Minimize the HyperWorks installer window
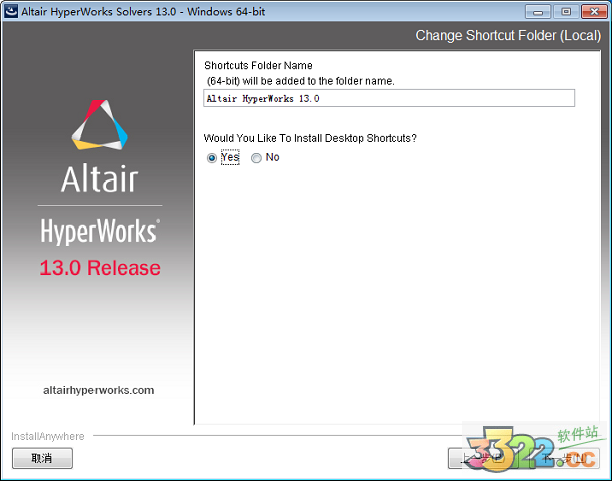This screenshot has height=481, width=612. tap(538, 12)
